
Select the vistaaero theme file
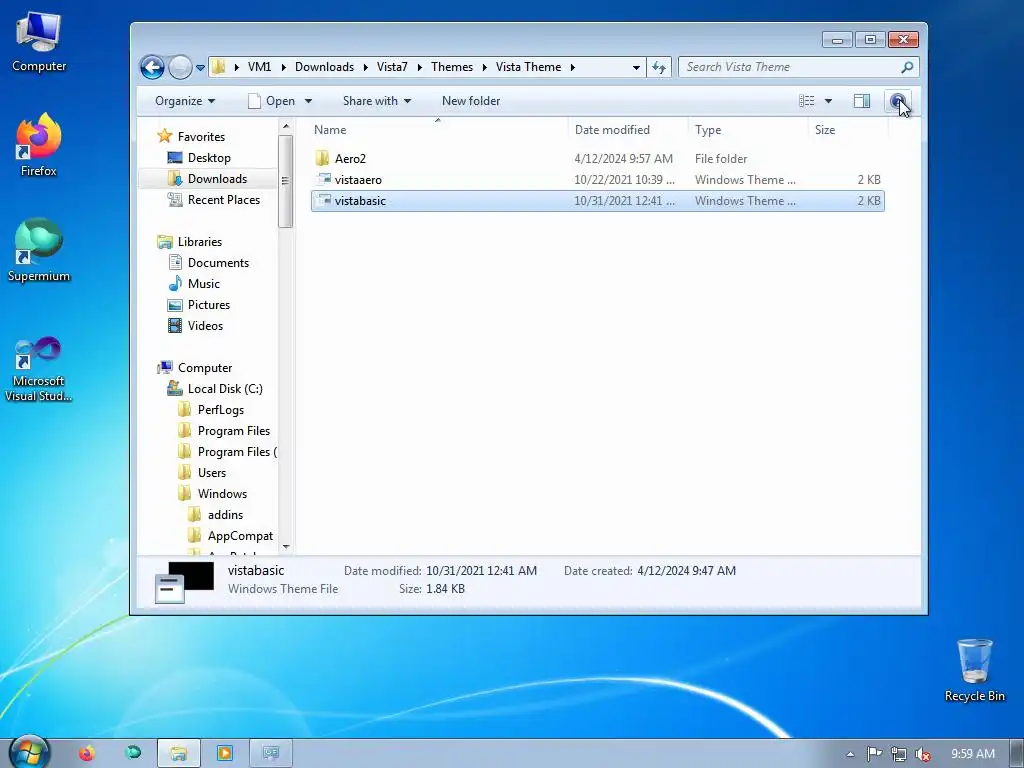click(598, 180)
